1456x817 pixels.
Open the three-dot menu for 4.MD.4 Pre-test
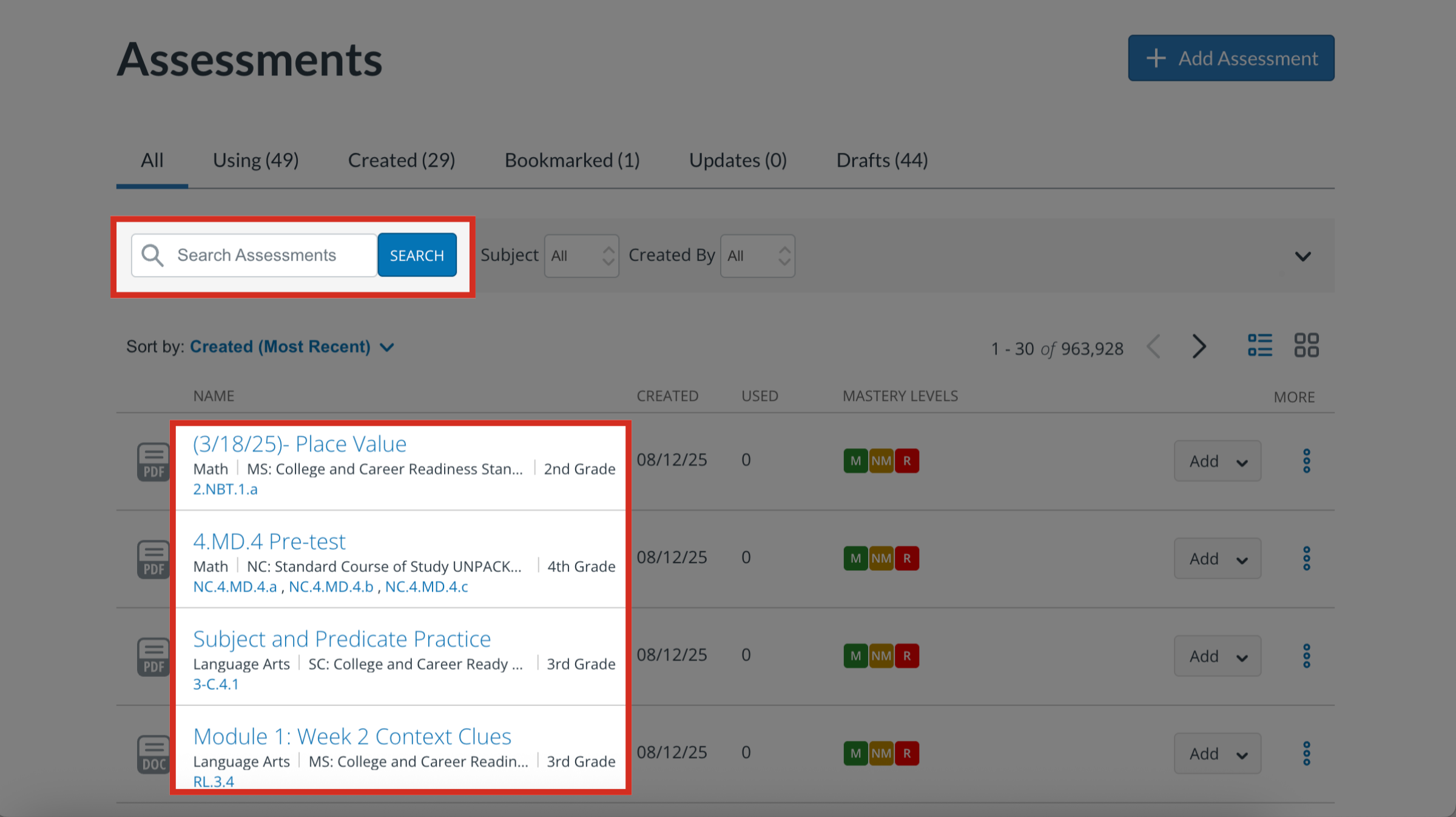click(1307, 558)
